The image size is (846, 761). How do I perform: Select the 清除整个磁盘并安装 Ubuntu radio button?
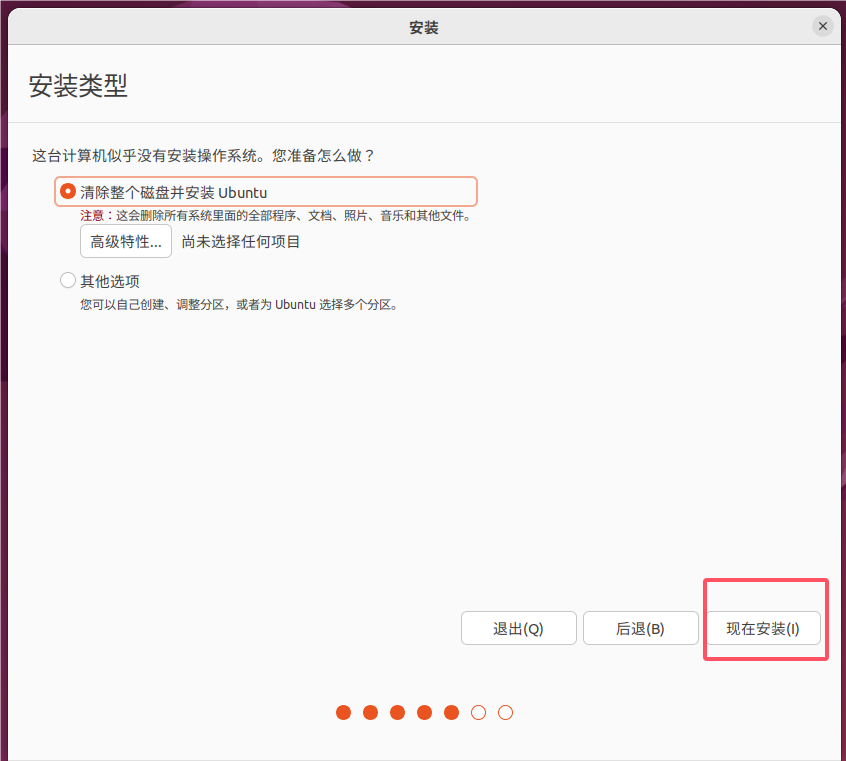click(x=68, y=191)
